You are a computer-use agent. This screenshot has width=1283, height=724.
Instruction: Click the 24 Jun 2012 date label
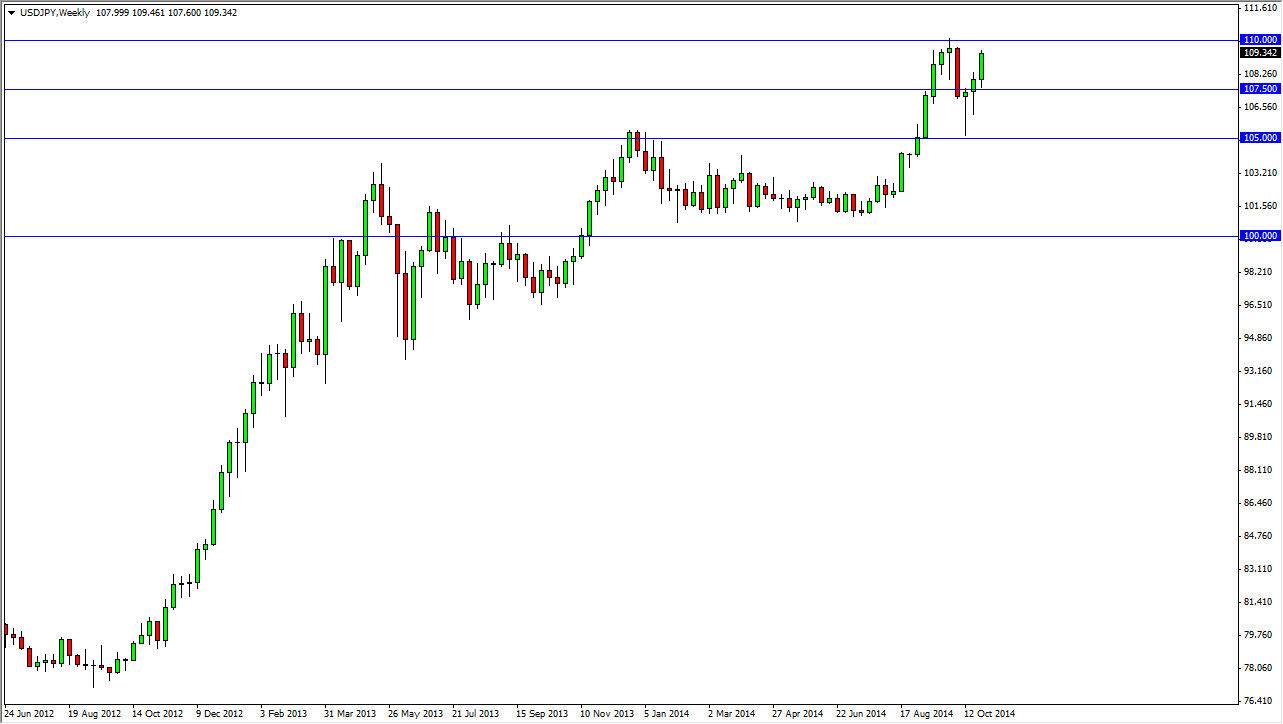30,714
